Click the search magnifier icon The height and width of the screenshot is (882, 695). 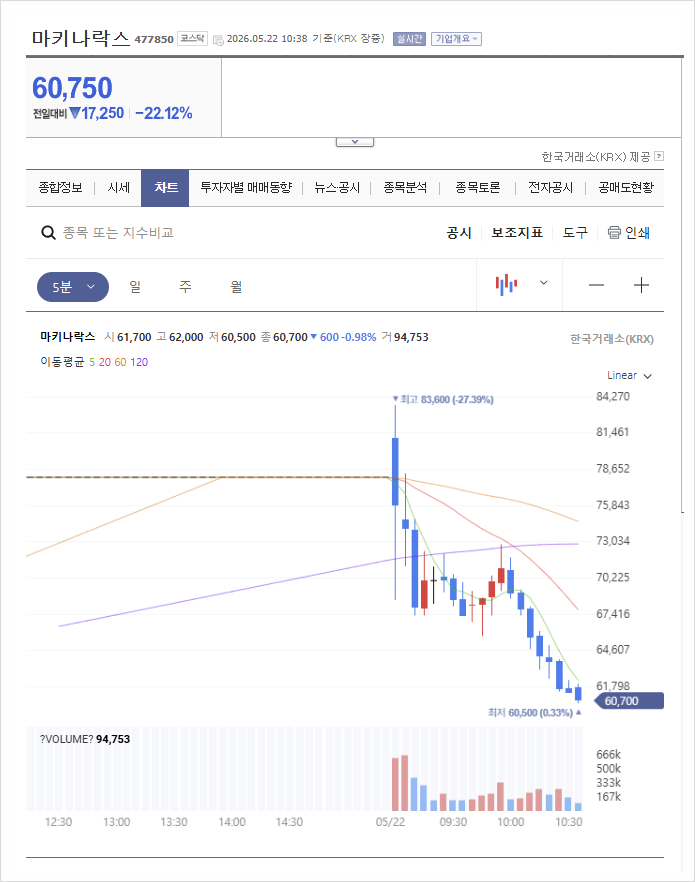point(48,232)
